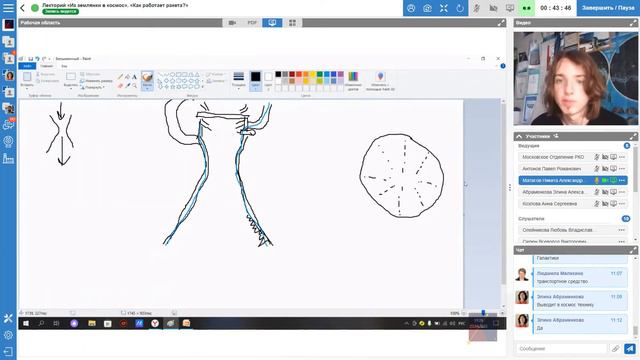The height and width of the screenshot is (360, 640).
Task: Toggle your camera in the top bar
Action: pos(493,8)
